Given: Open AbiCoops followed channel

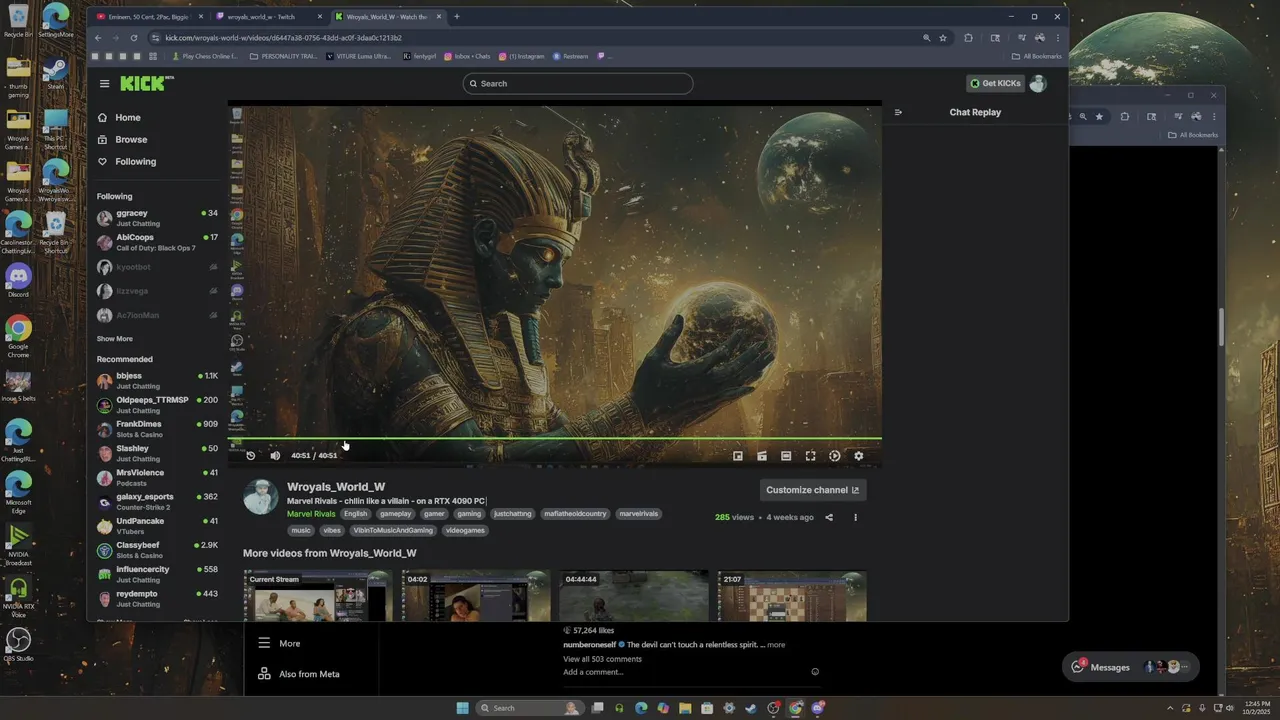Looking at the screenshot, I should click(158, 242).
